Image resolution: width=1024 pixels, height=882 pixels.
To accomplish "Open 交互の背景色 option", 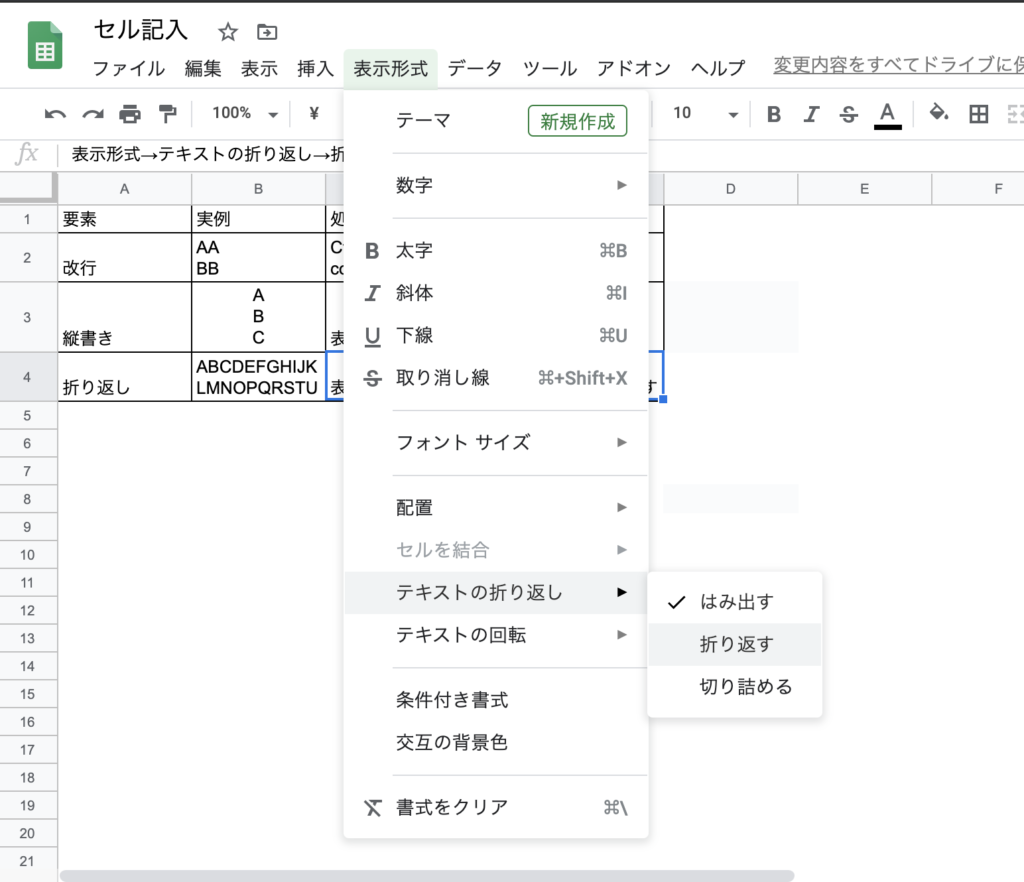I will coord(496,742).
